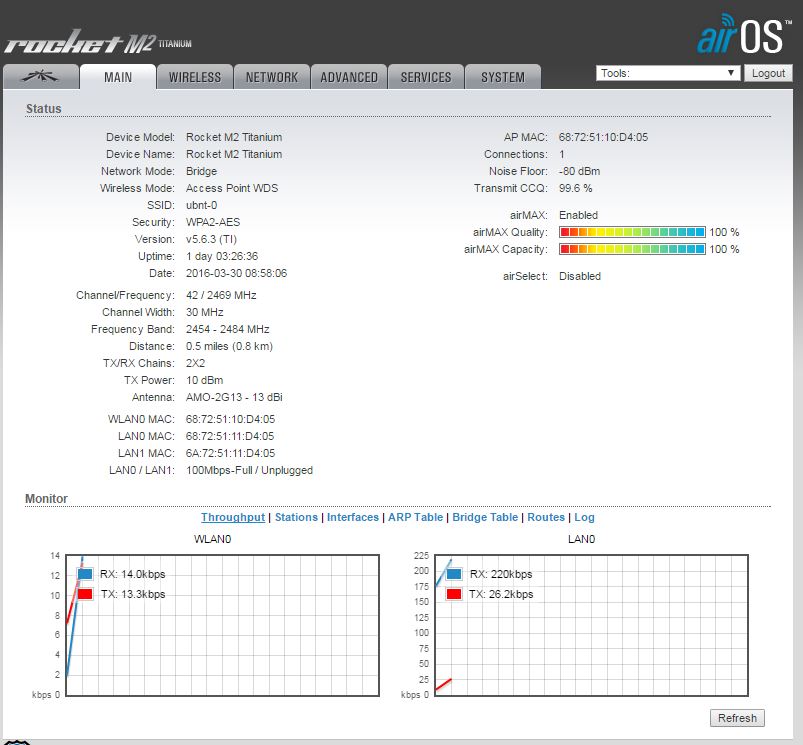Go to the ADVANCED tab
803x745 pixels.
pyautogui.click(x=349, y=77)
